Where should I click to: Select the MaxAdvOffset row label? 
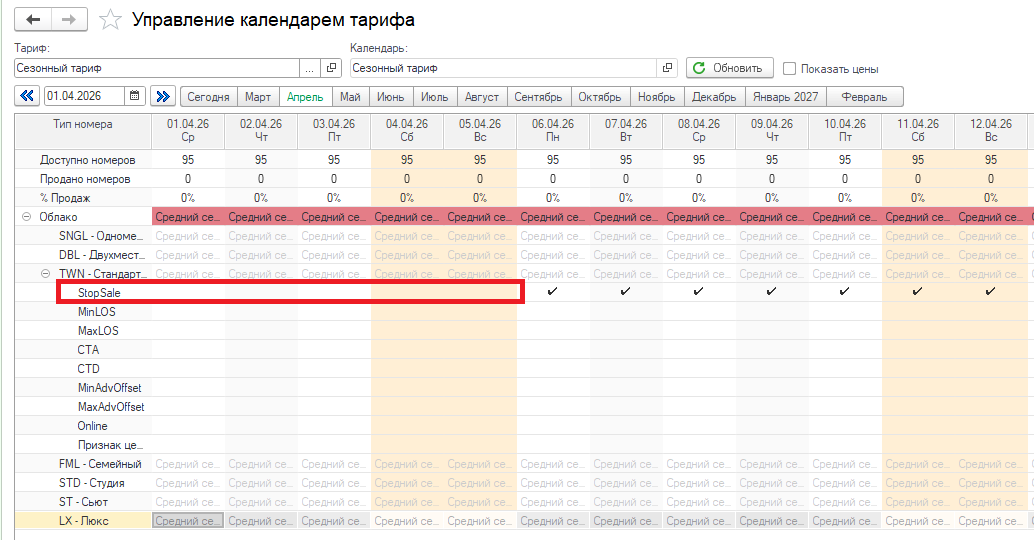coord(111,407)
